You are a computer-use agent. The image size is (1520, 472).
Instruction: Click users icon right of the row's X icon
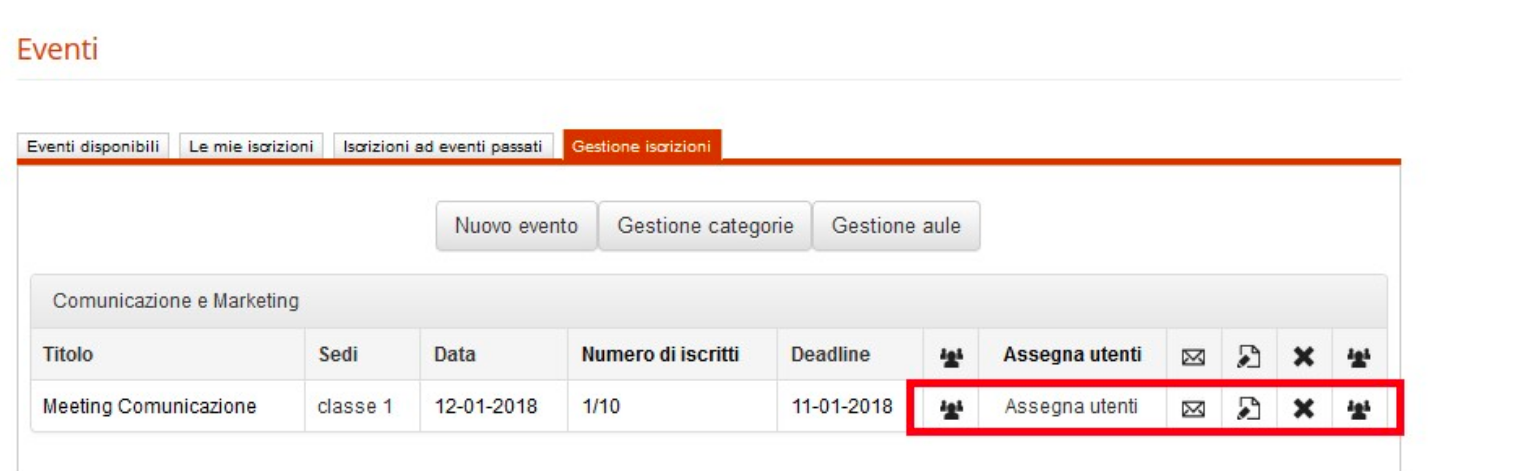1358,408
